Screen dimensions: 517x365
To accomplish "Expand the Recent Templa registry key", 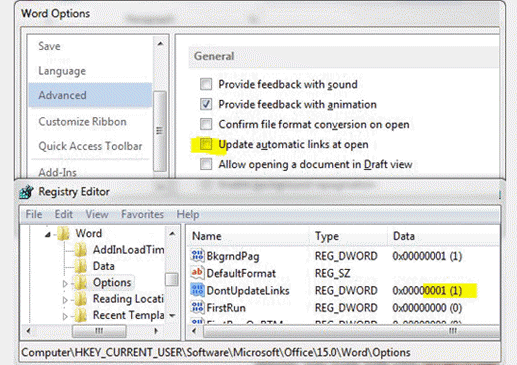I will 65,316.
